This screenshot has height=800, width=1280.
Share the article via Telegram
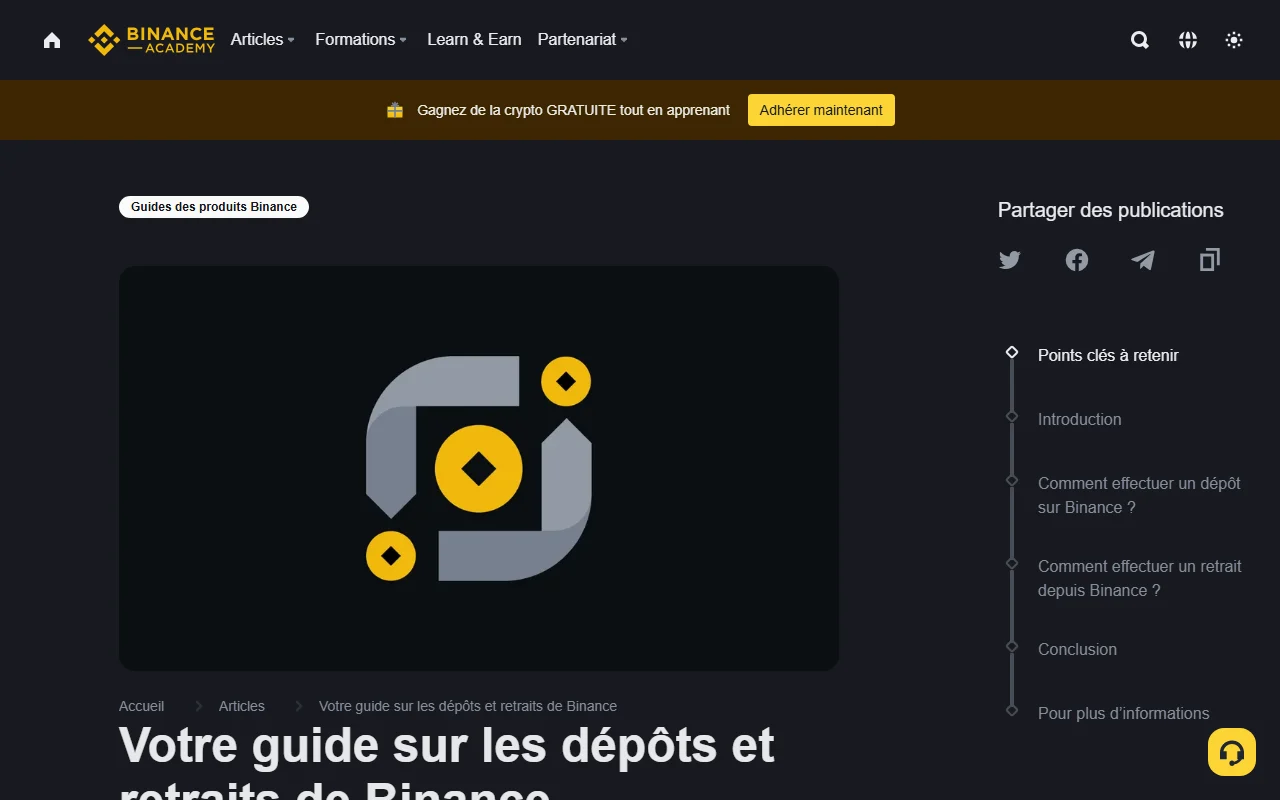[x=1143, y=260]
